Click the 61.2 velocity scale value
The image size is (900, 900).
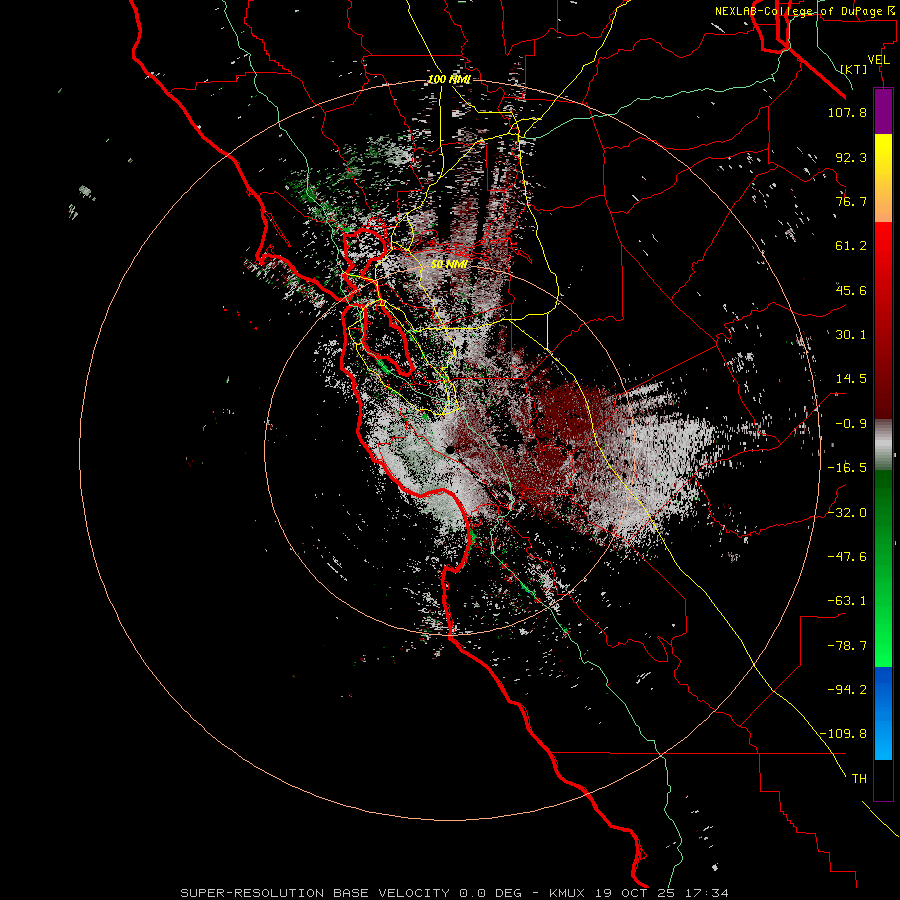851,246
